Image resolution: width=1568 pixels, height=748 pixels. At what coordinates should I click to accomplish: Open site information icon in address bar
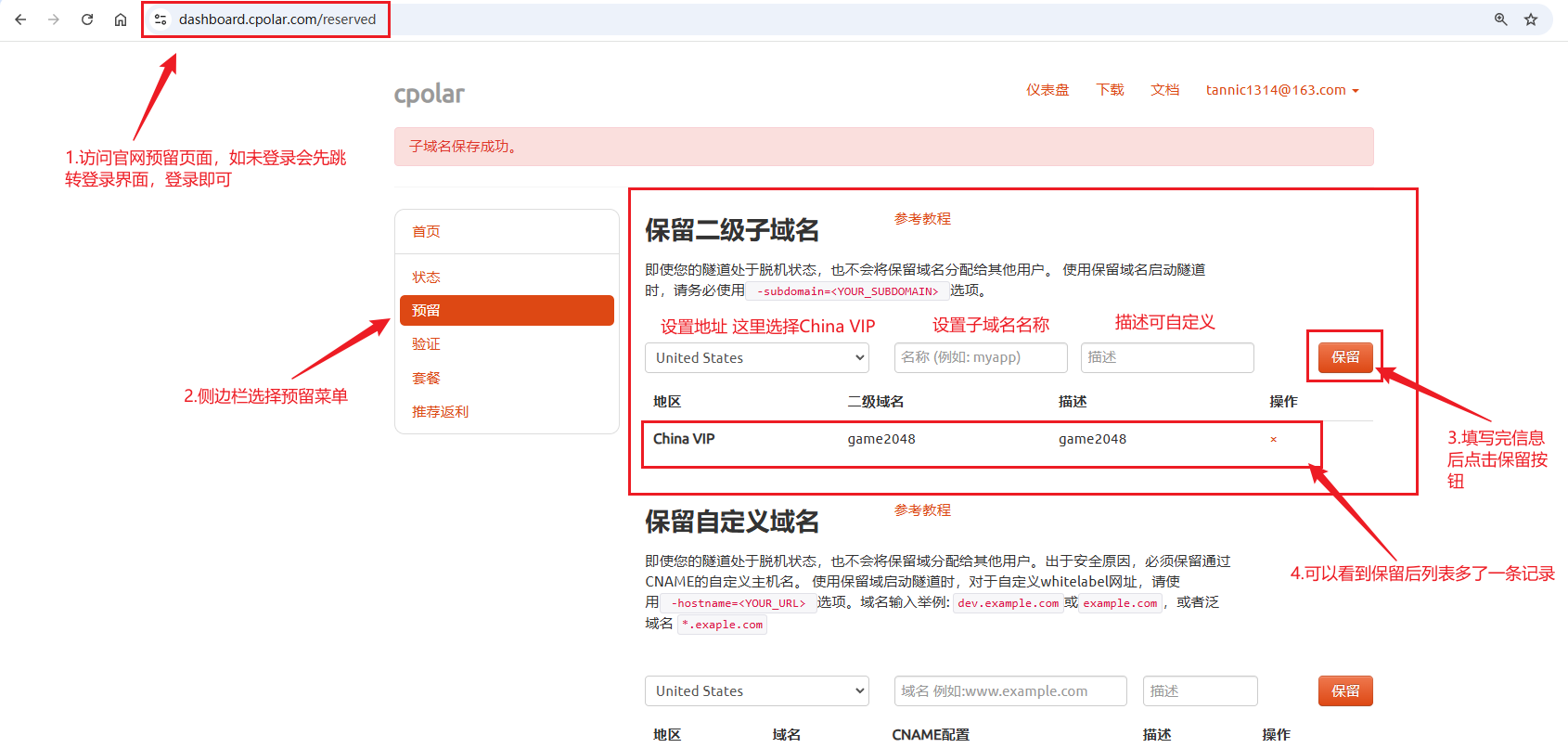tap(161, 19)
